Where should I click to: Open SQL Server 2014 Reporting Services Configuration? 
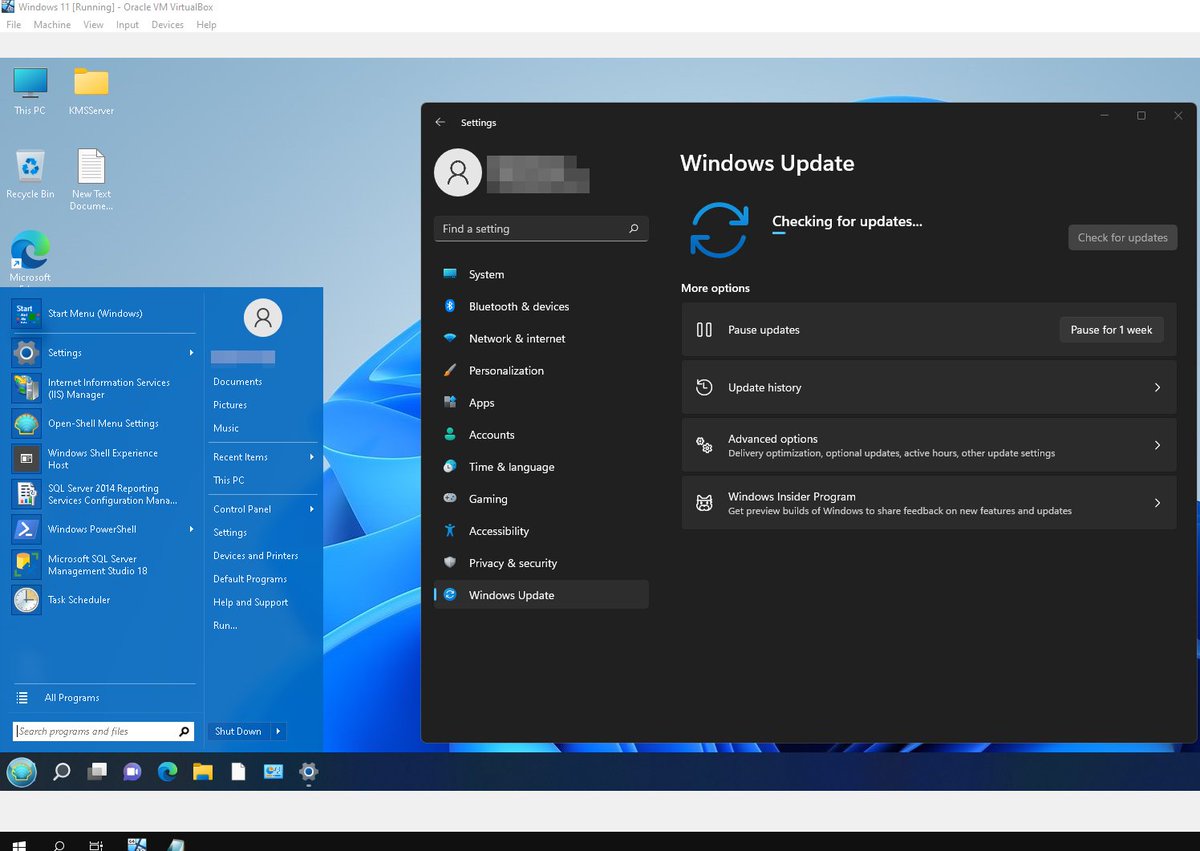pos(105,494)
